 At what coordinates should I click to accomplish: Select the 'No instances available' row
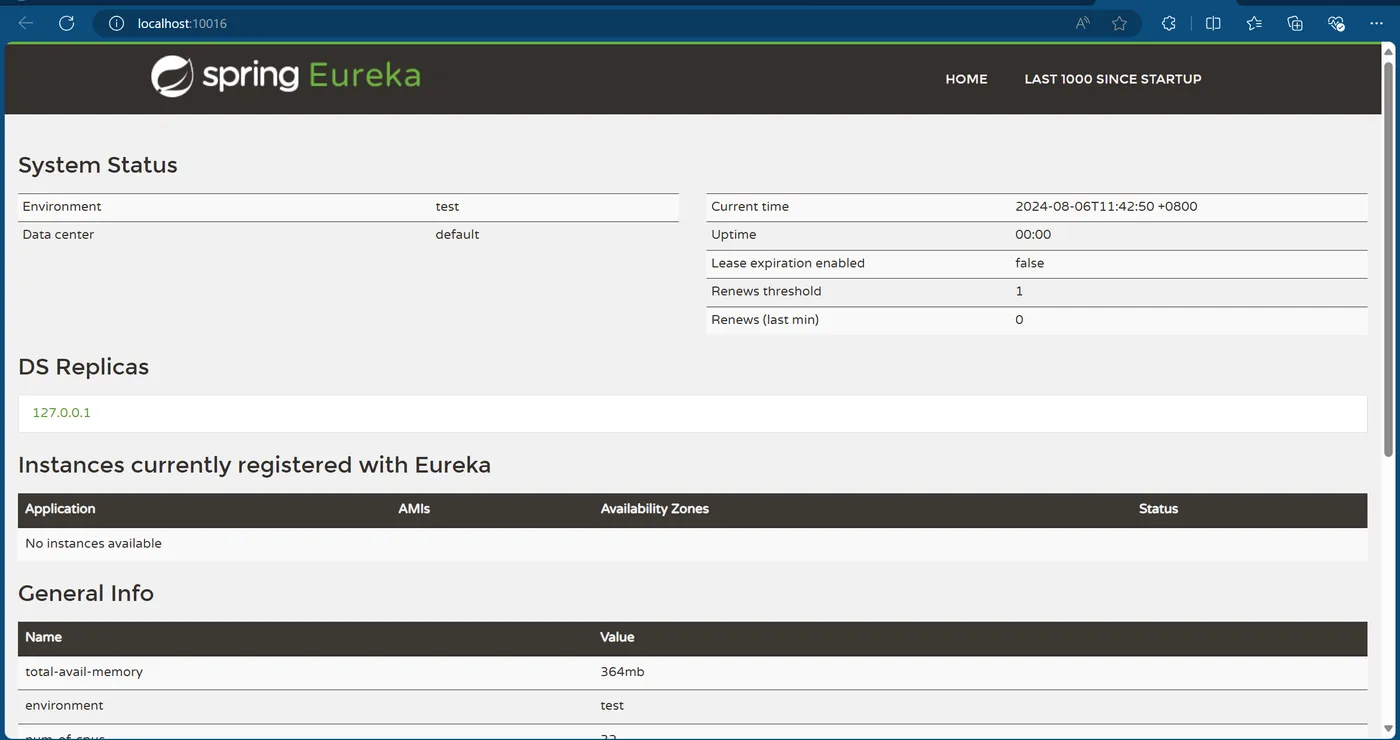(692, 544)
